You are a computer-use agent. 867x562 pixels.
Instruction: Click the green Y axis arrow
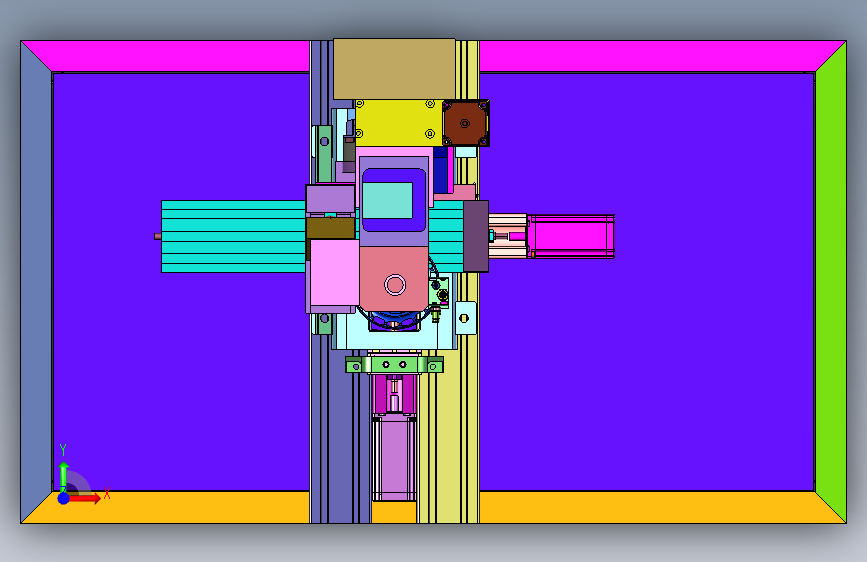[64, 475]
